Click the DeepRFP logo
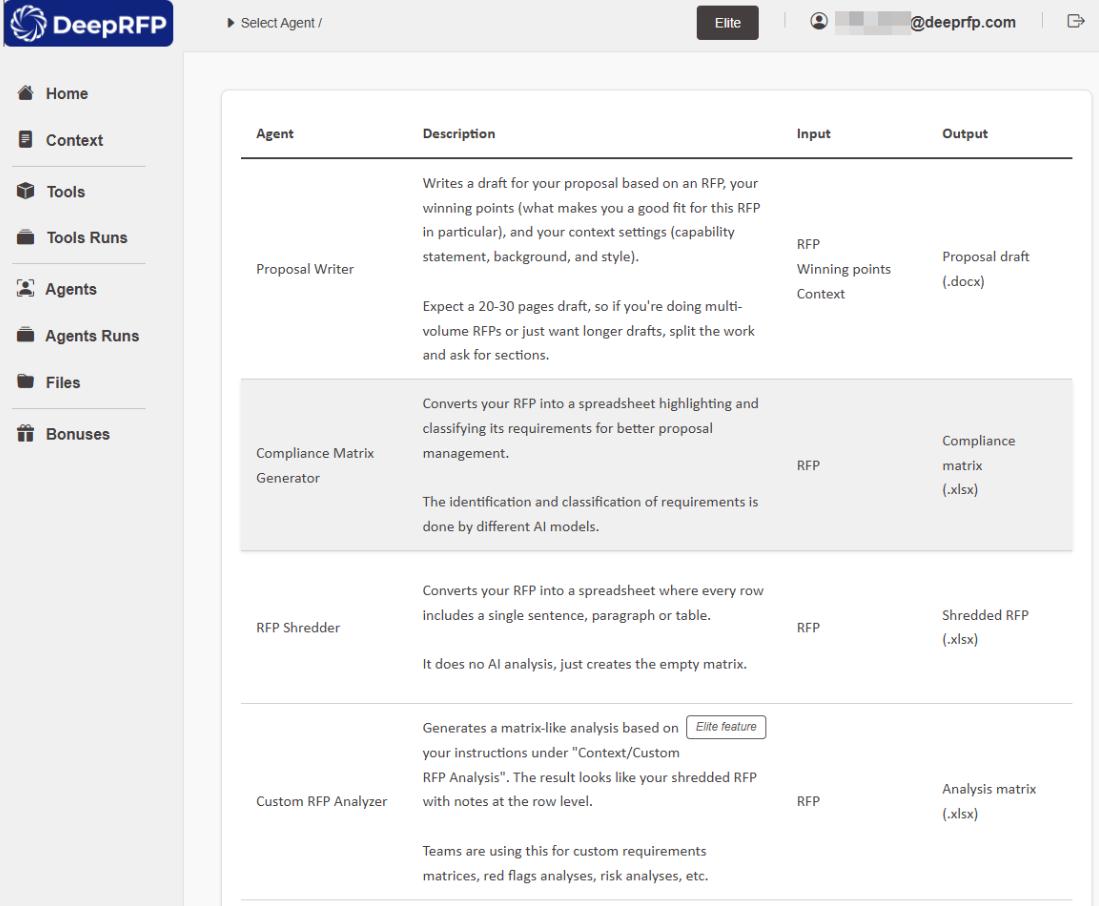 tap(90, 25)
